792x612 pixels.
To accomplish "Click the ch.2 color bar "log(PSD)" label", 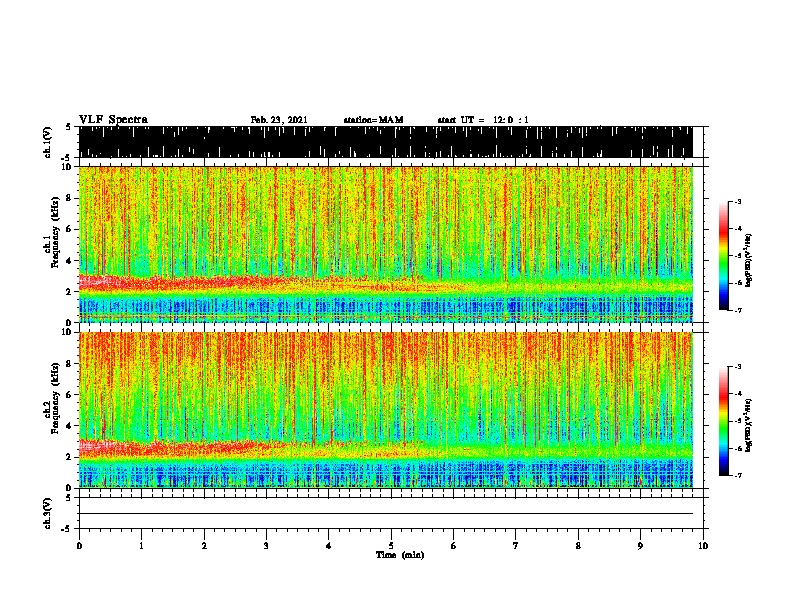I will tap(749, 425).
